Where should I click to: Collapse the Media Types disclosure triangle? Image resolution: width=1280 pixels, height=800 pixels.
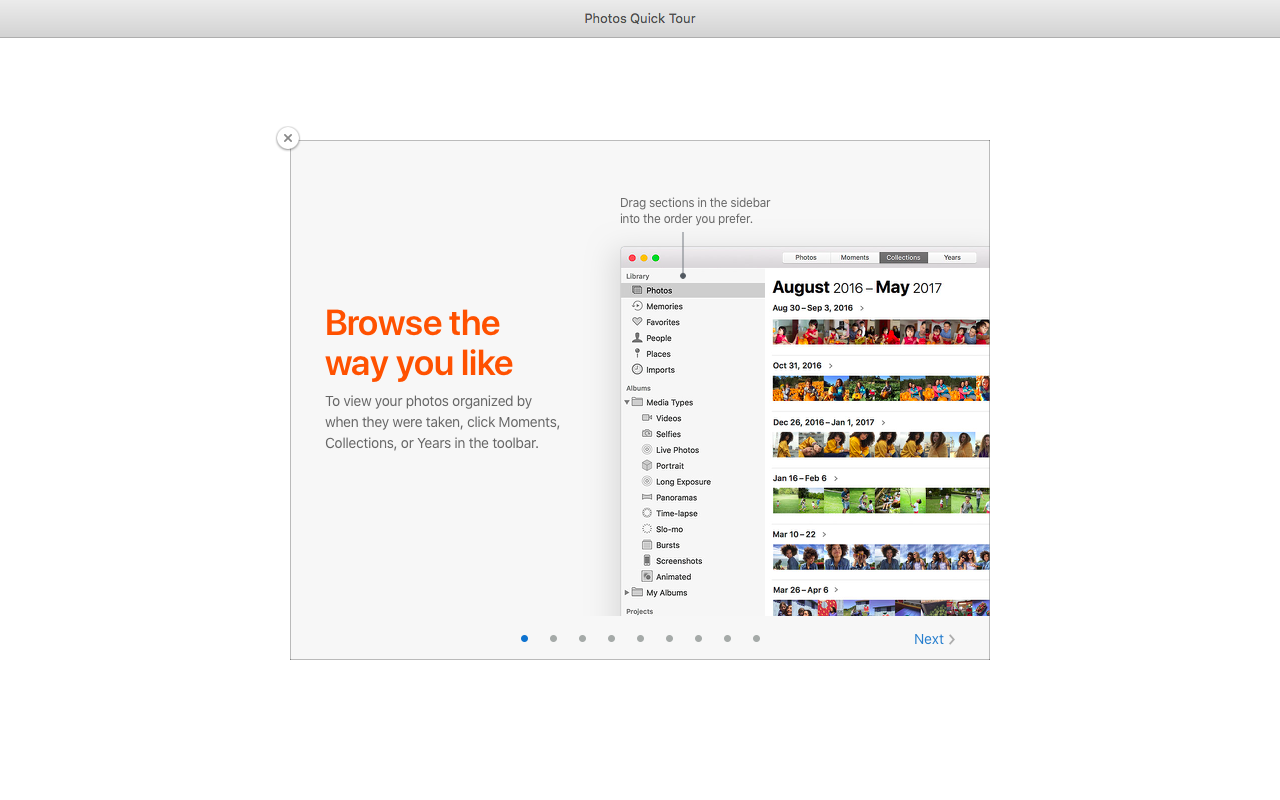pyautogui.click(x=627, y=402)
